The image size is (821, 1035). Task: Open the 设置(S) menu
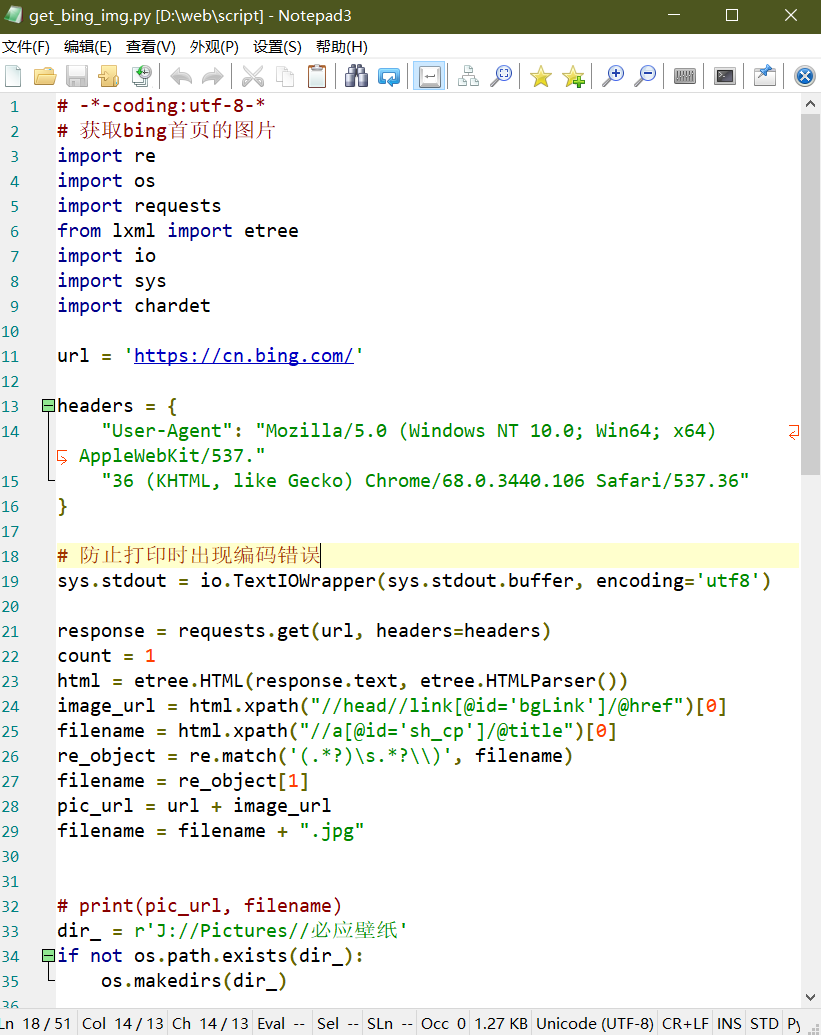pyautogui.click(x=277, y=47)
